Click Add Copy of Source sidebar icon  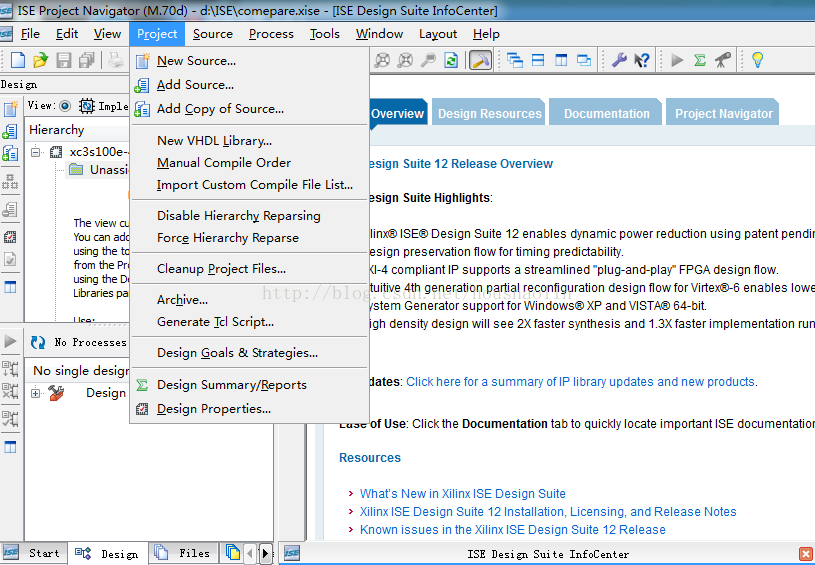tap(10, 153)
